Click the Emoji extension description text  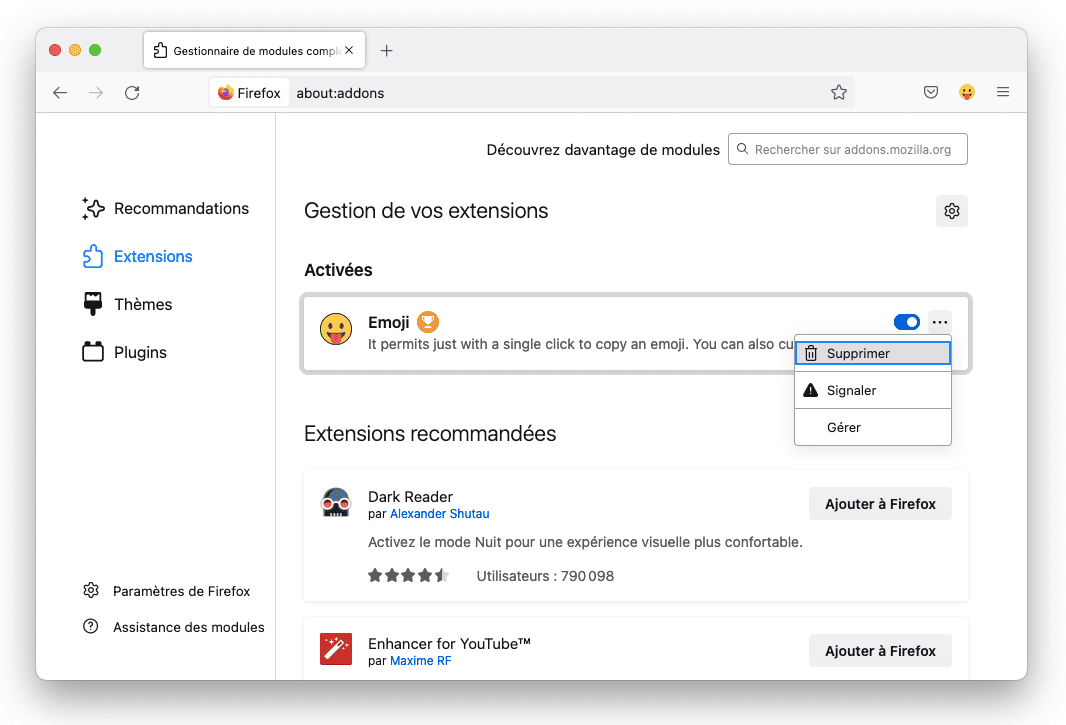point(581,344)
